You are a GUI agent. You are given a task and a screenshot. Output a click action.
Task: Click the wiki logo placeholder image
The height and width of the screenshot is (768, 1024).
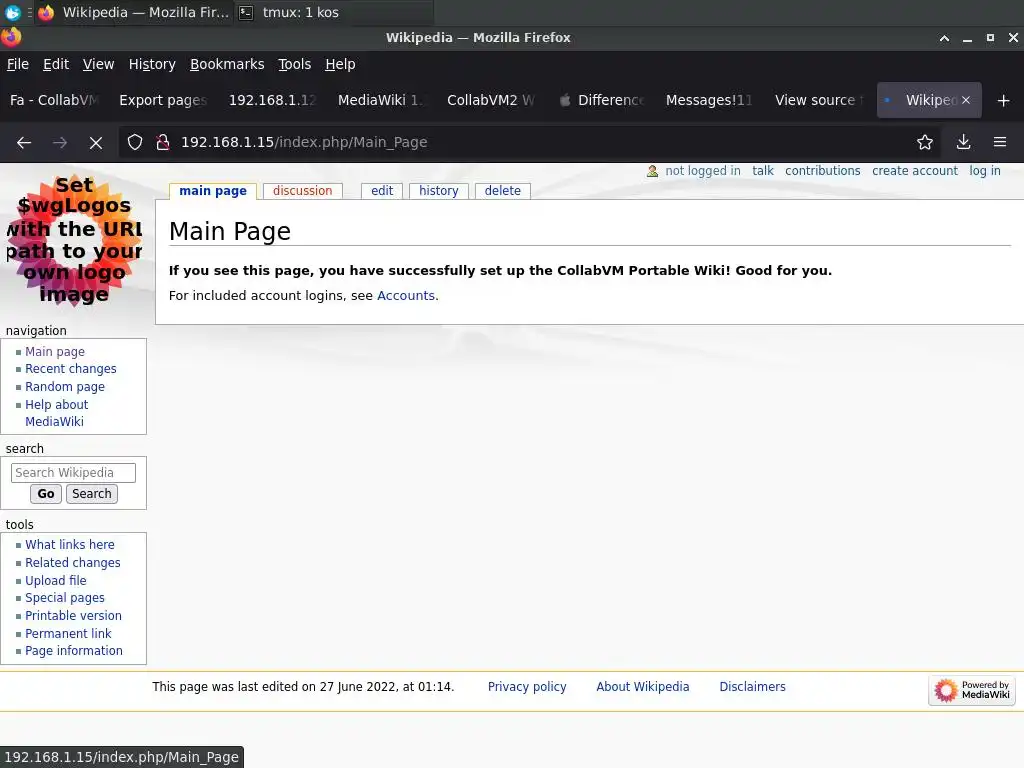[x=74, y=240]
